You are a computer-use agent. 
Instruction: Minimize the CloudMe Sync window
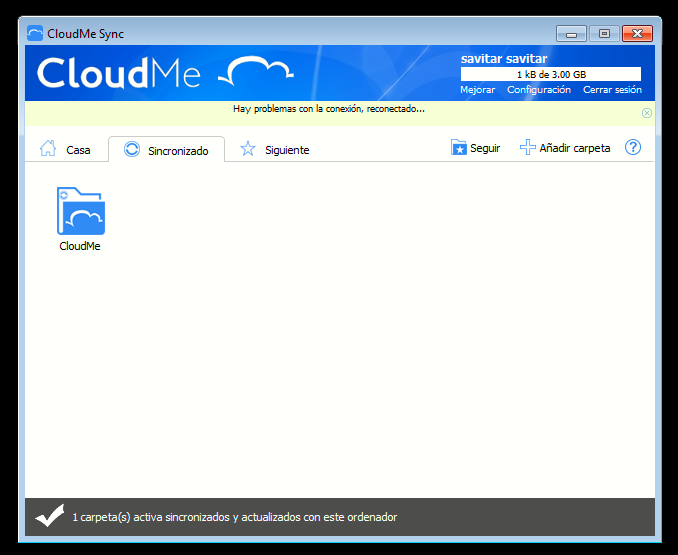pyautogui.click(x=571, y=34)
